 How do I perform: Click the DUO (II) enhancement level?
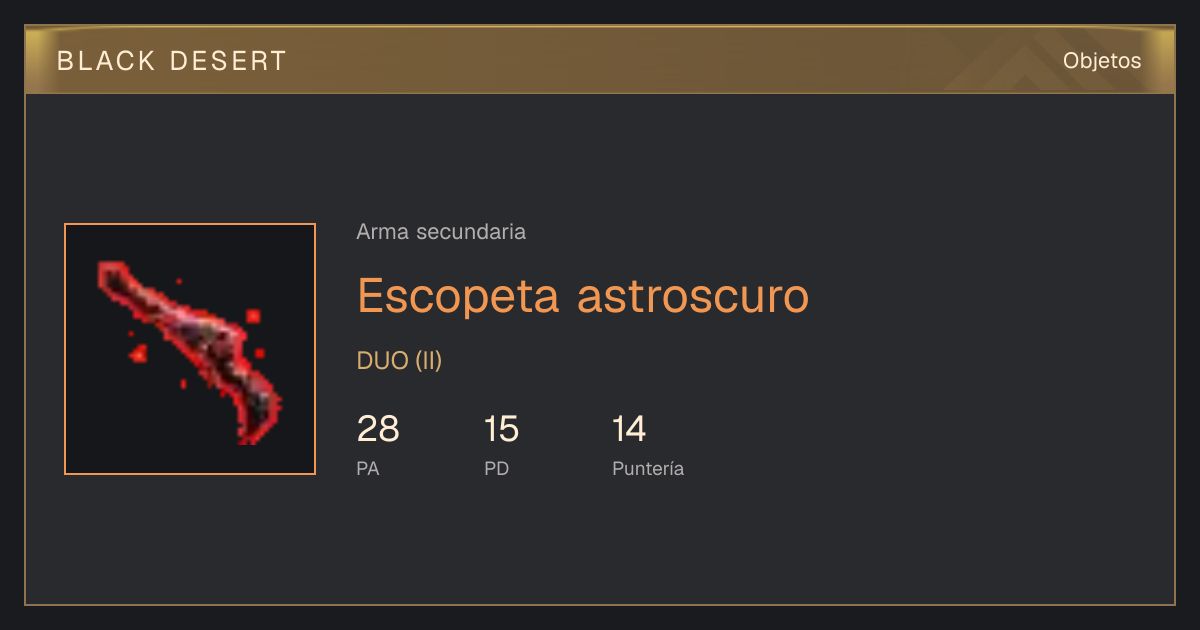coord(399,361)
